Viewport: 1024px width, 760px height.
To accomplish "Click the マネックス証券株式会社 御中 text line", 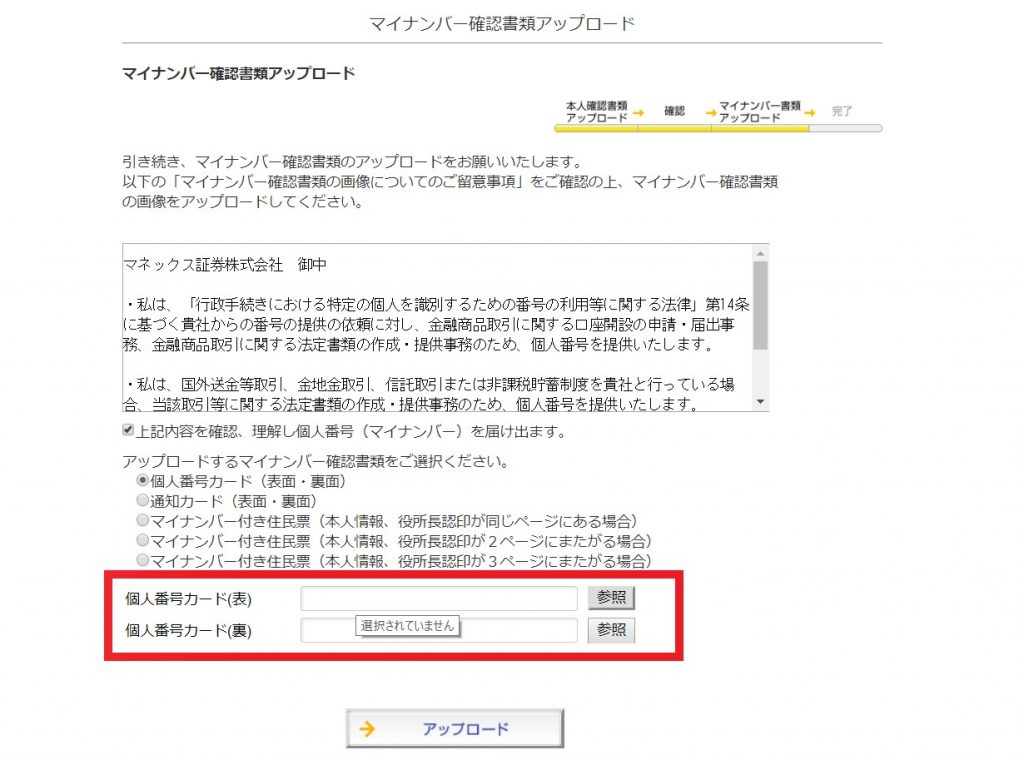I will [x=225, y=264].
